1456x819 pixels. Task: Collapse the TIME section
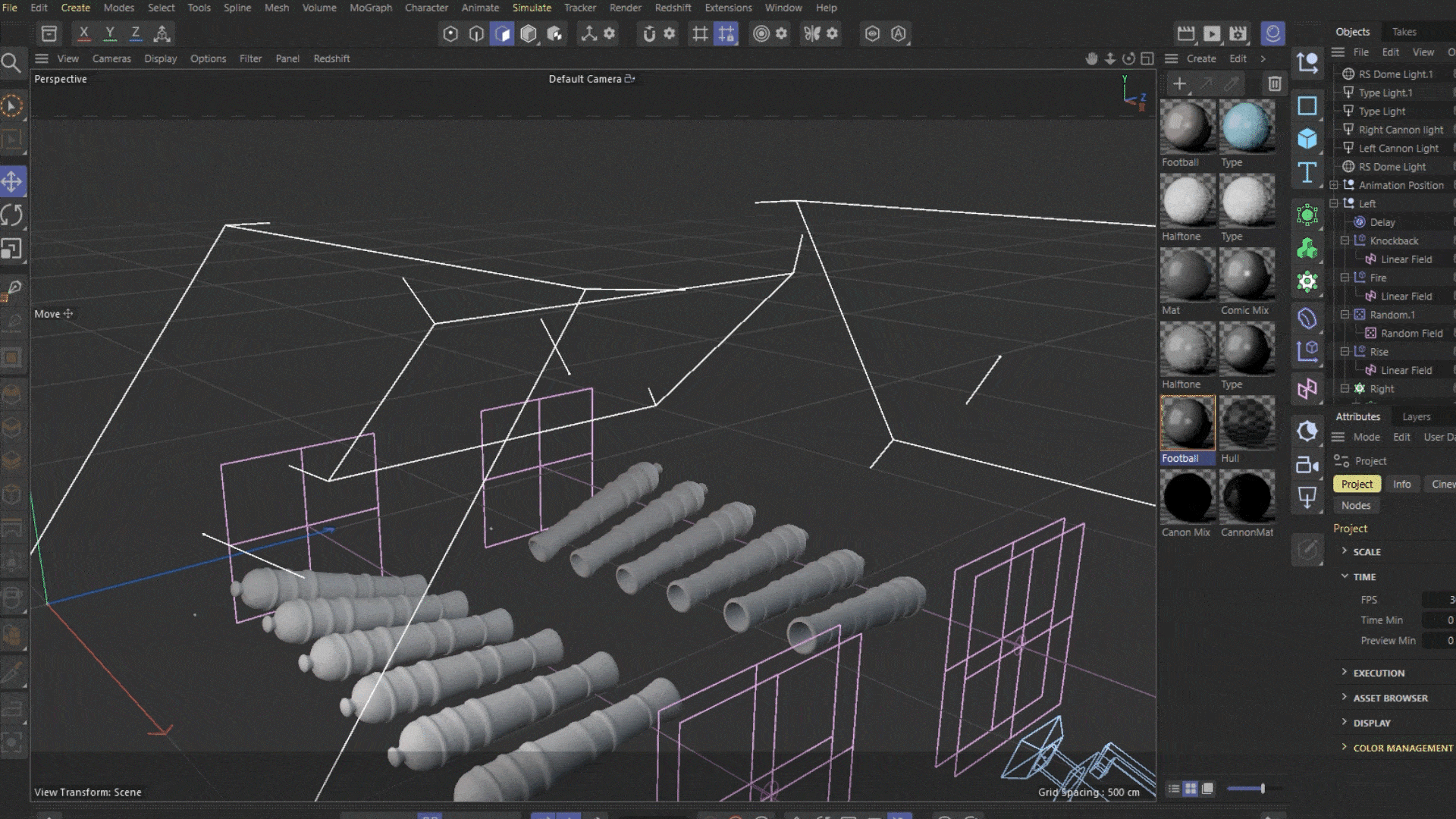tap(1345, 576)
